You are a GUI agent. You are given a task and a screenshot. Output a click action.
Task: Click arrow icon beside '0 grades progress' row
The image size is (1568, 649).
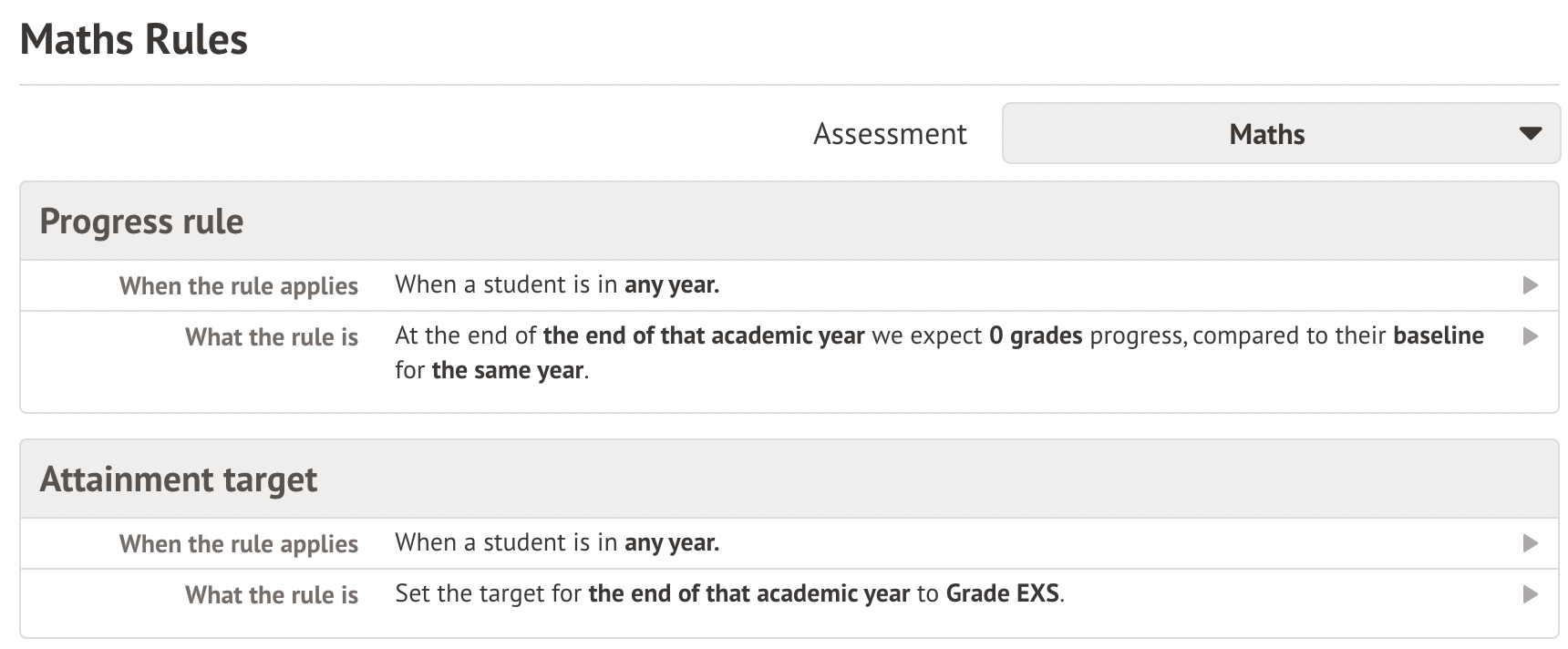coord(1530,336)
